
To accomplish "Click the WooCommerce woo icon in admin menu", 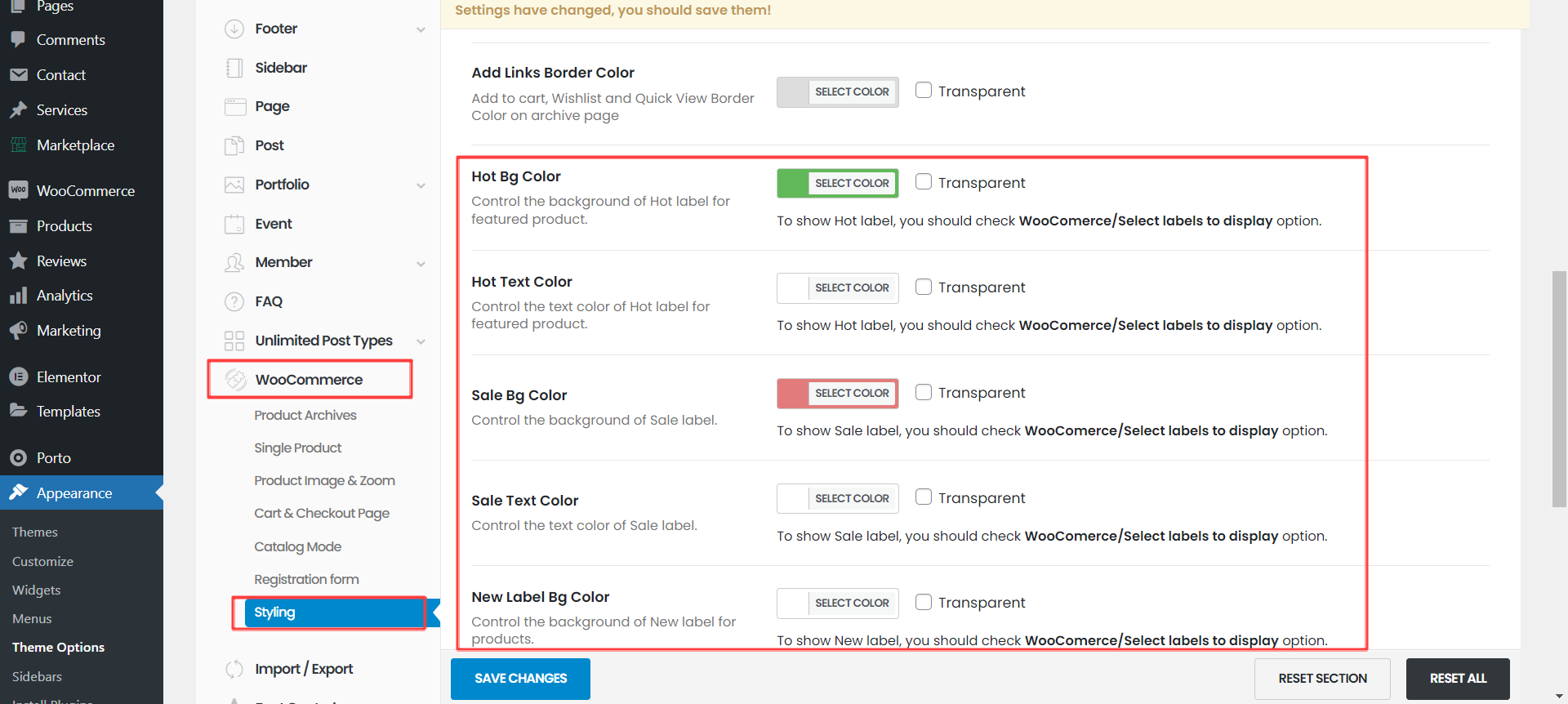I will coord(18,190).
